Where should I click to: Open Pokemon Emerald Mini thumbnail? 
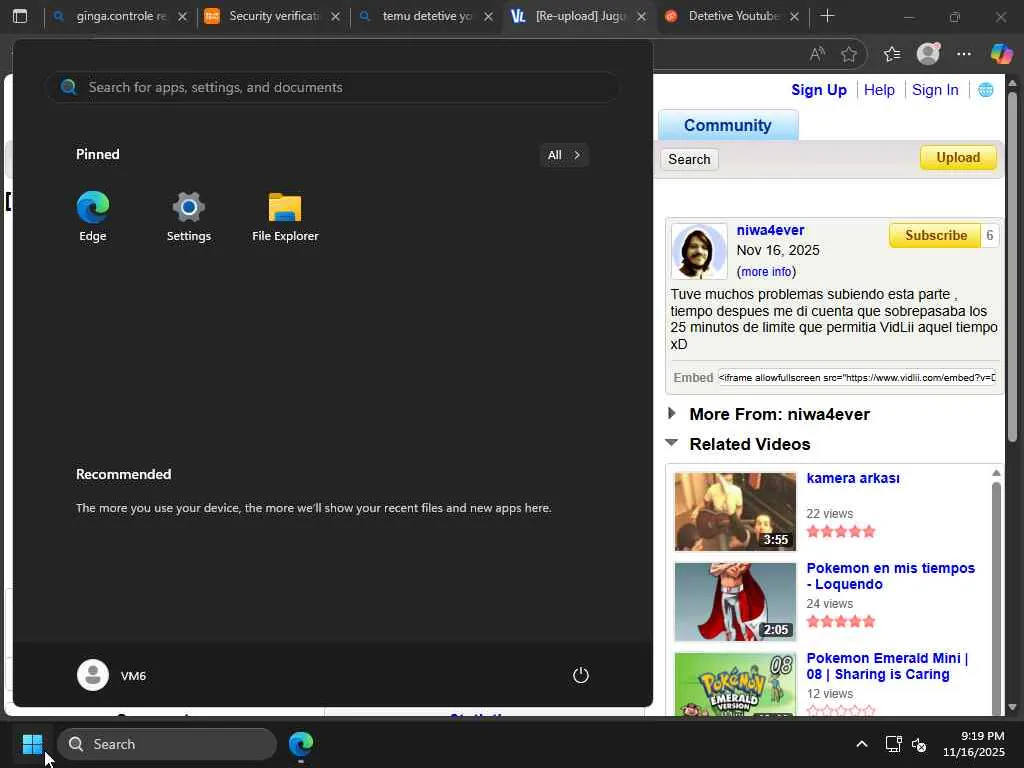[x=735, y=684]
